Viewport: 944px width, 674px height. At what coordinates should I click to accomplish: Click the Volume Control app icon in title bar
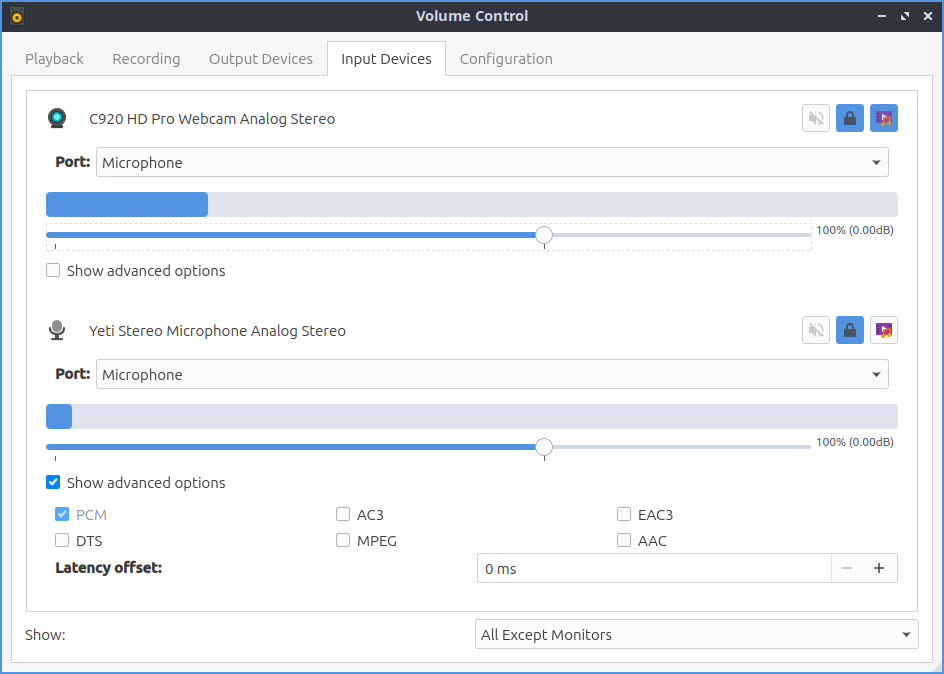tap(16, 16)
